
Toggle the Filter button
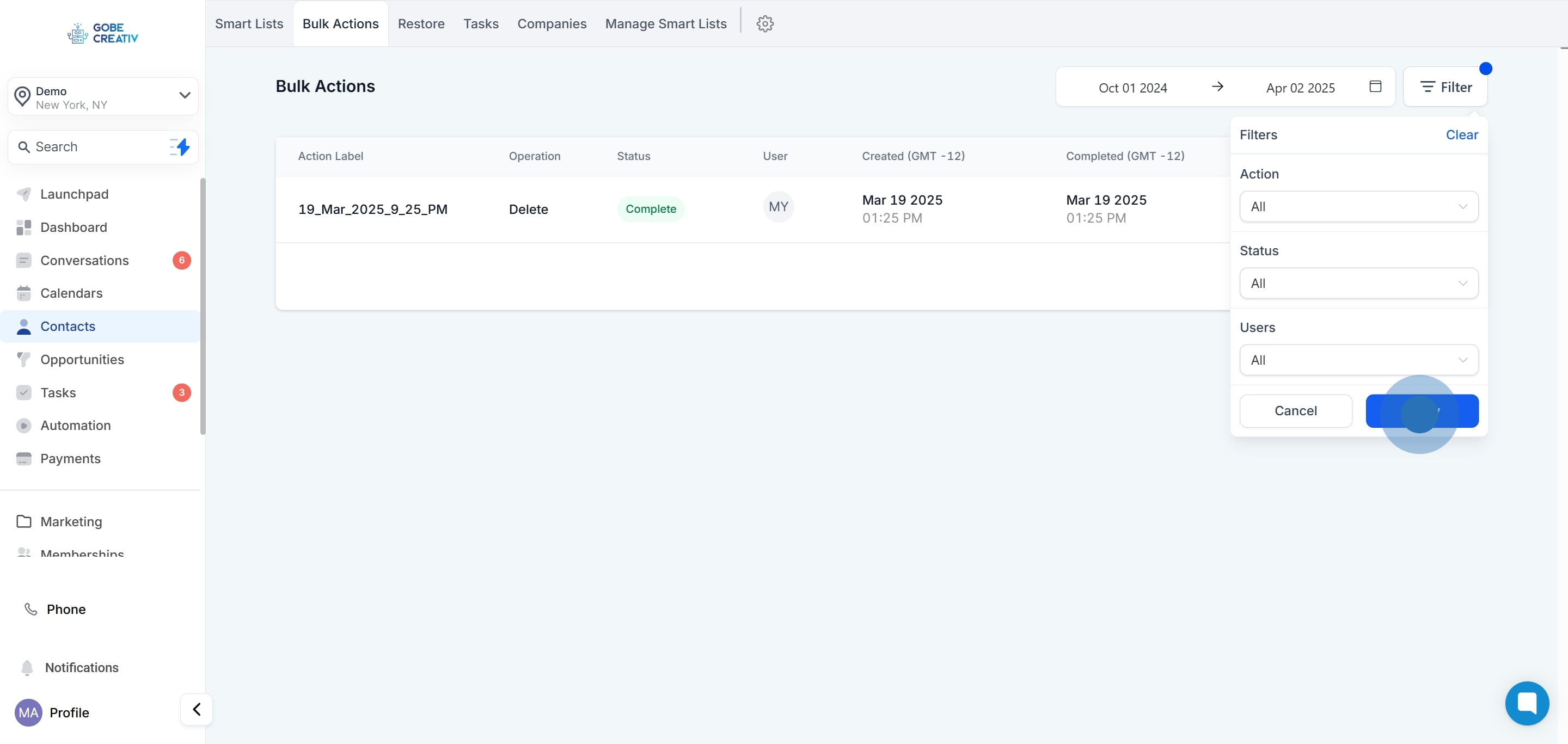coord(1444,87)
